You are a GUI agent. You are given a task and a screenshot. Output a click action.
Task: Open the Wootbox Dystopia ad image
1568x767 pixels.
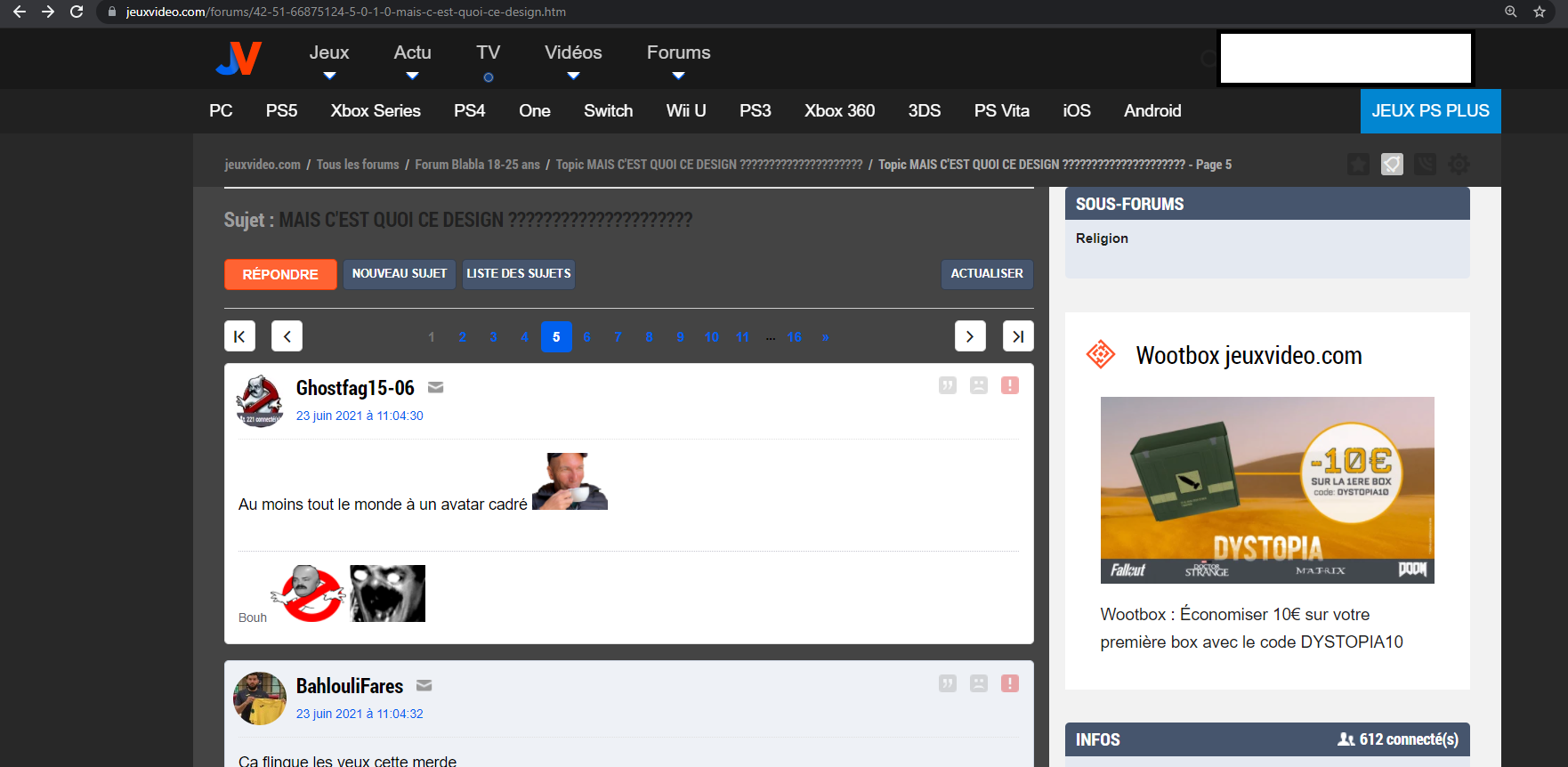coord(1266,489)
